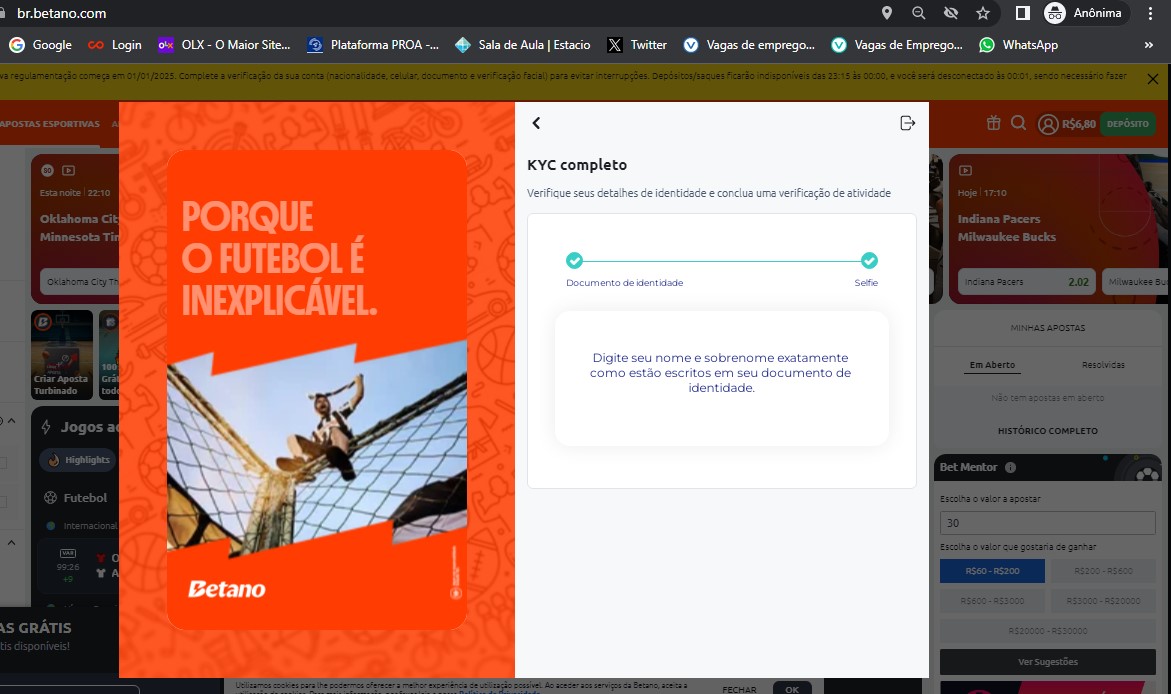The image size is (1171, 694).
Task: Toggle the browser side panel icon
Action: 1022,13
